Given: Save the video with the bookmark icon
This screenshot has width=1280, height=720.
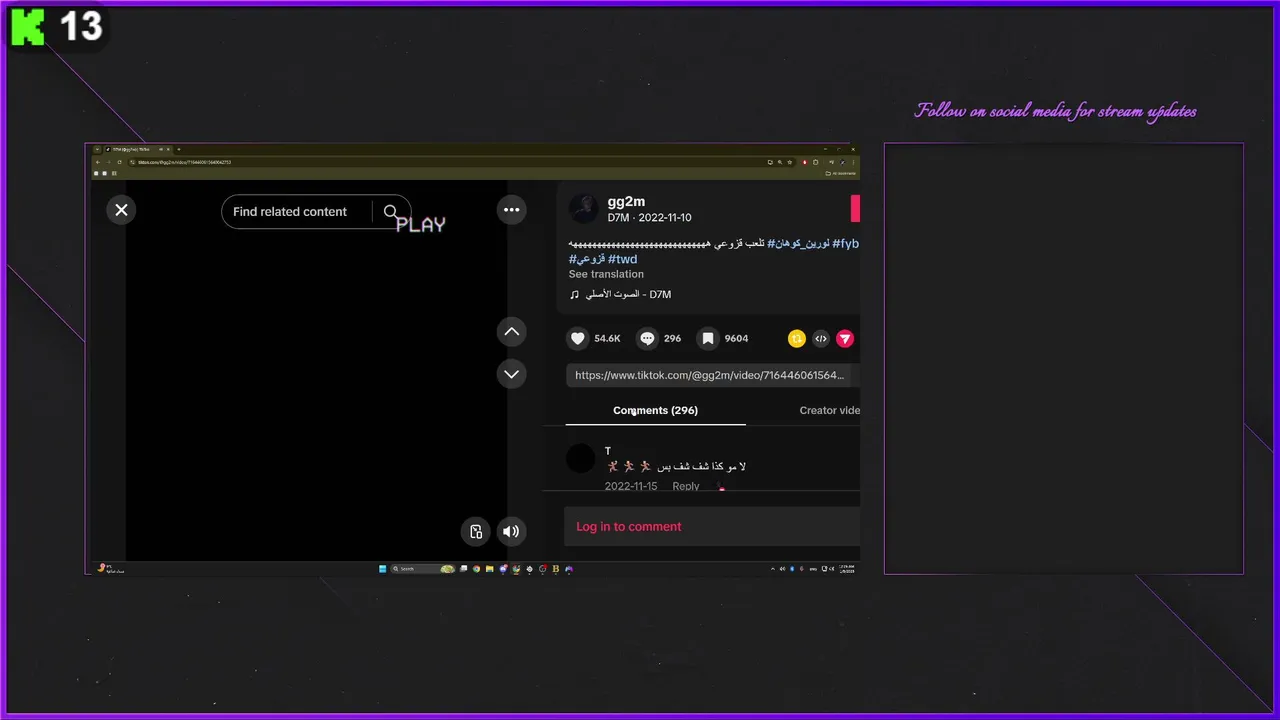Looking at the screenshot, I should pyautogui.click(x=707, y=339).
